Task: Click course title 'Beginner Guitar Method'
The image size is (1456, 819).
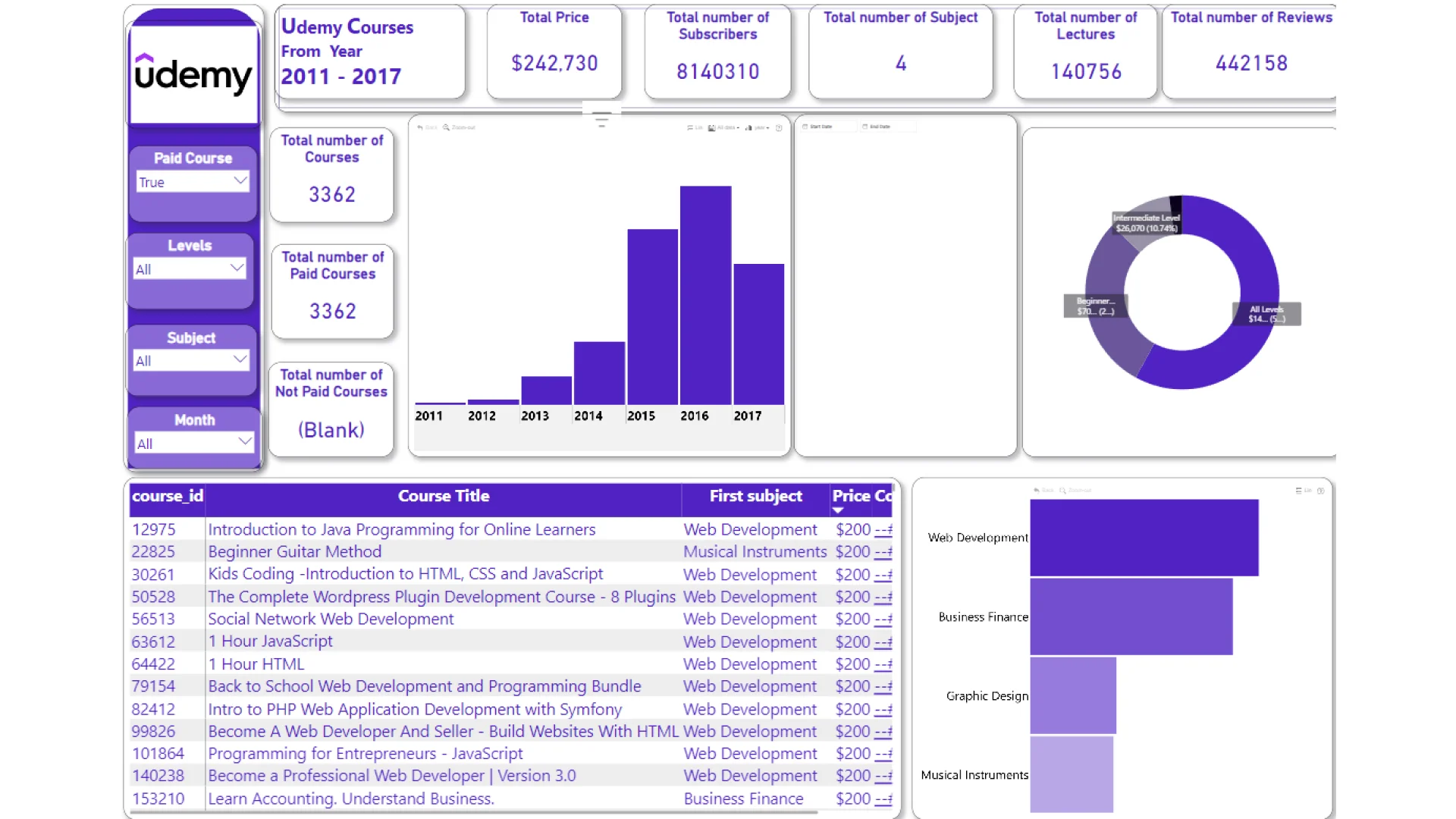Action: click(x=295, y=551)
